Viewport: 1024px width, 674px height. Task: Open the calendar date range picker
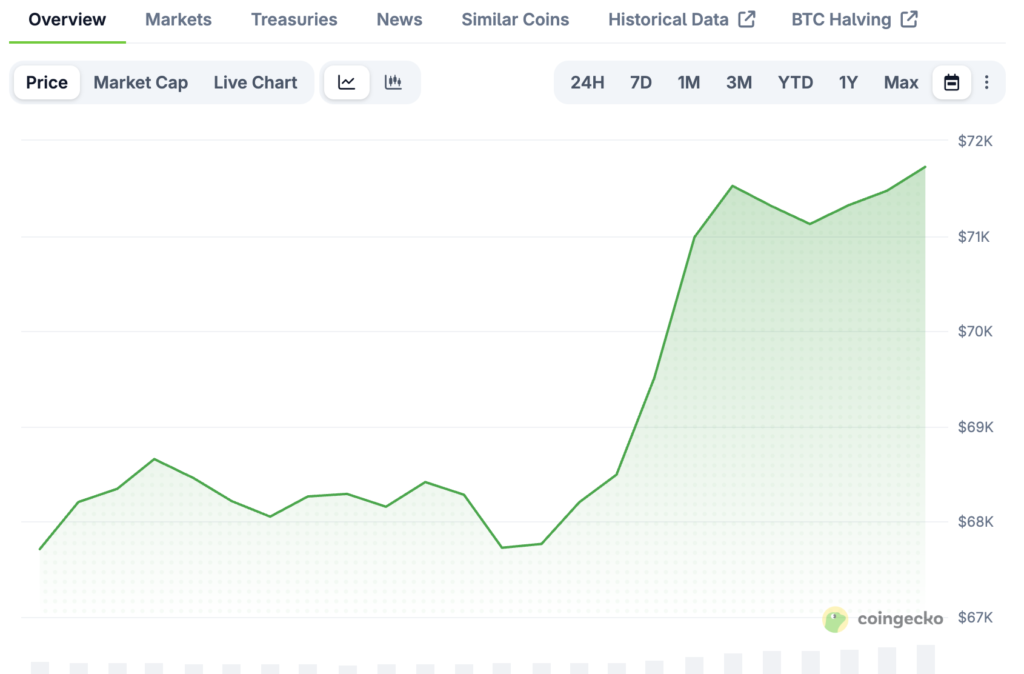coord(951,83)
